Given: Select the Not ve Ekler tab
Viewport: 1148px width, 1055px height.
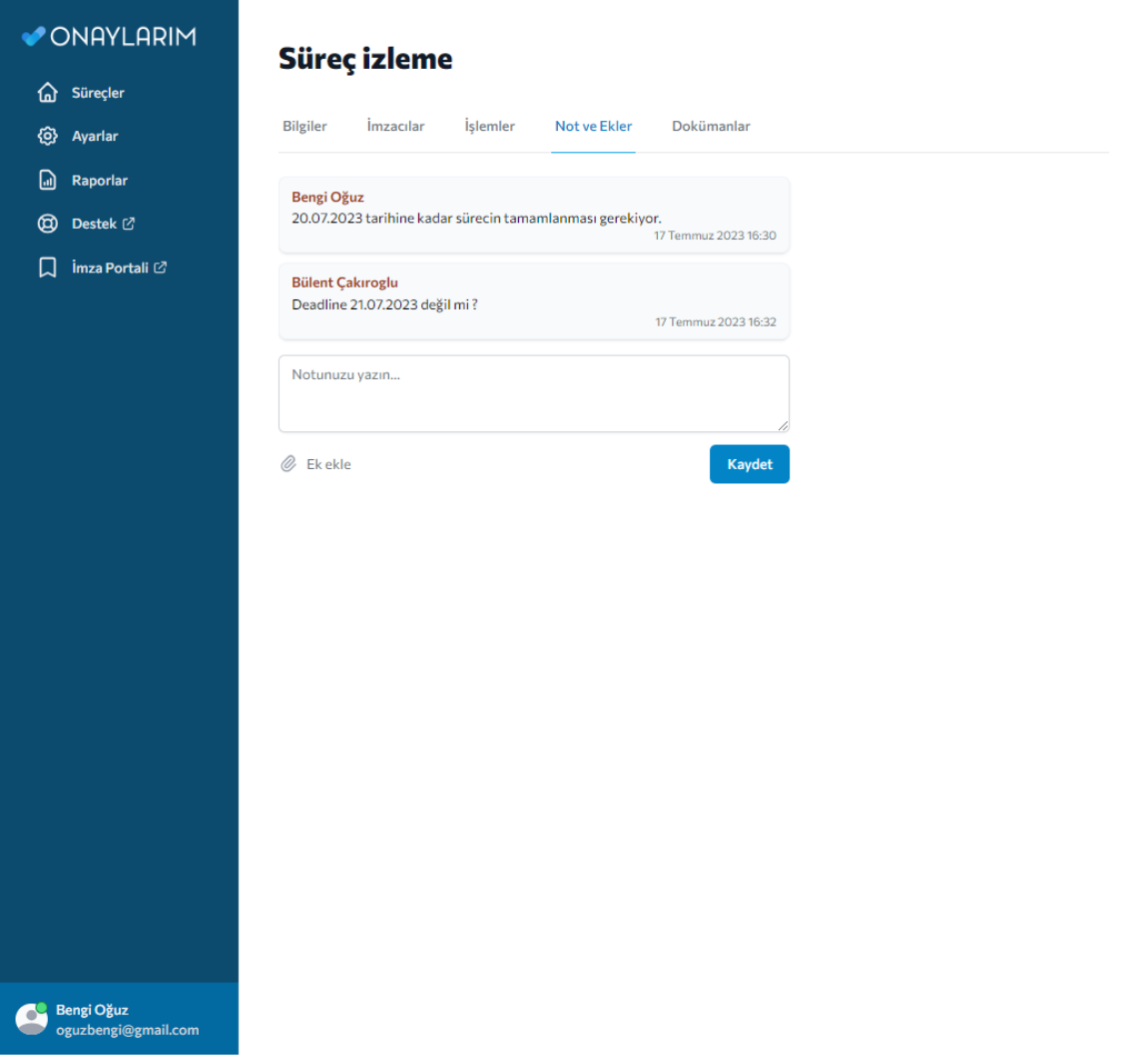Looking at the screenshot, I should point(593,127).
